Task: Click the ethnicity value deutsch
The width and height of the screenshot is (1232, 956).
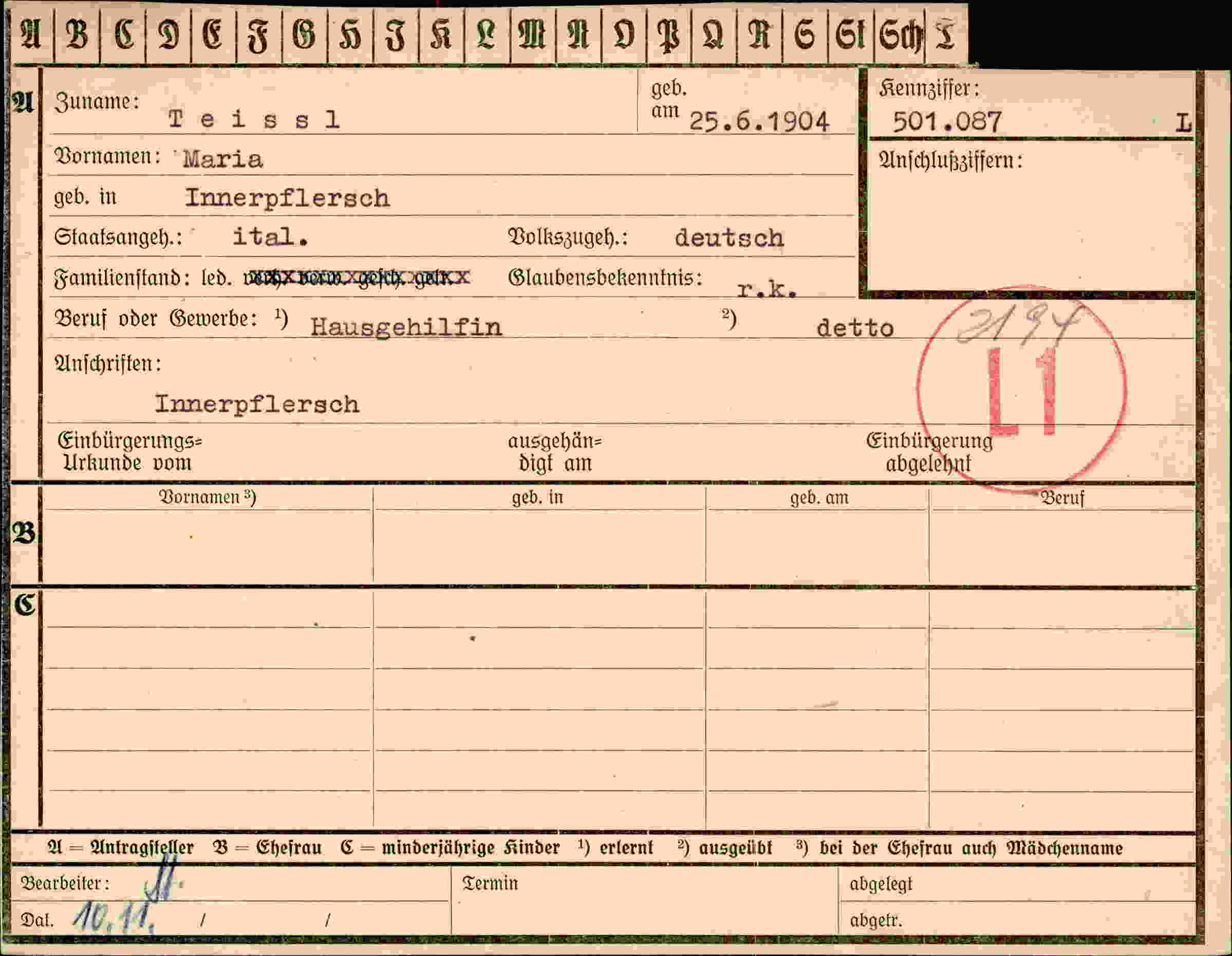Action: (730, 237)
